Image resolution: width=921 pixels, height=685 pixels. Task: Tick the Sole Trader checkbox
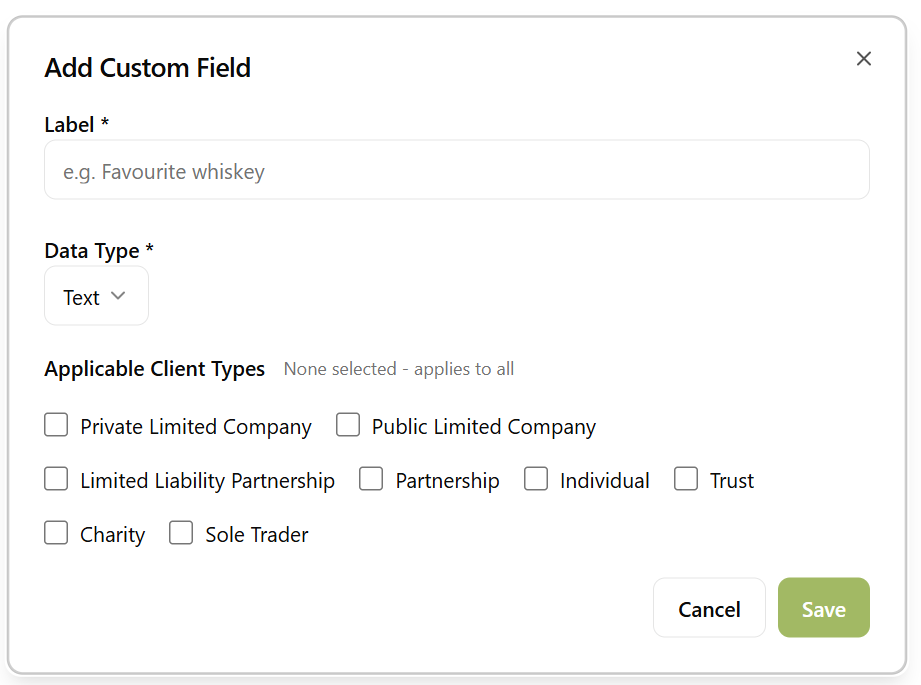(181, 532)
